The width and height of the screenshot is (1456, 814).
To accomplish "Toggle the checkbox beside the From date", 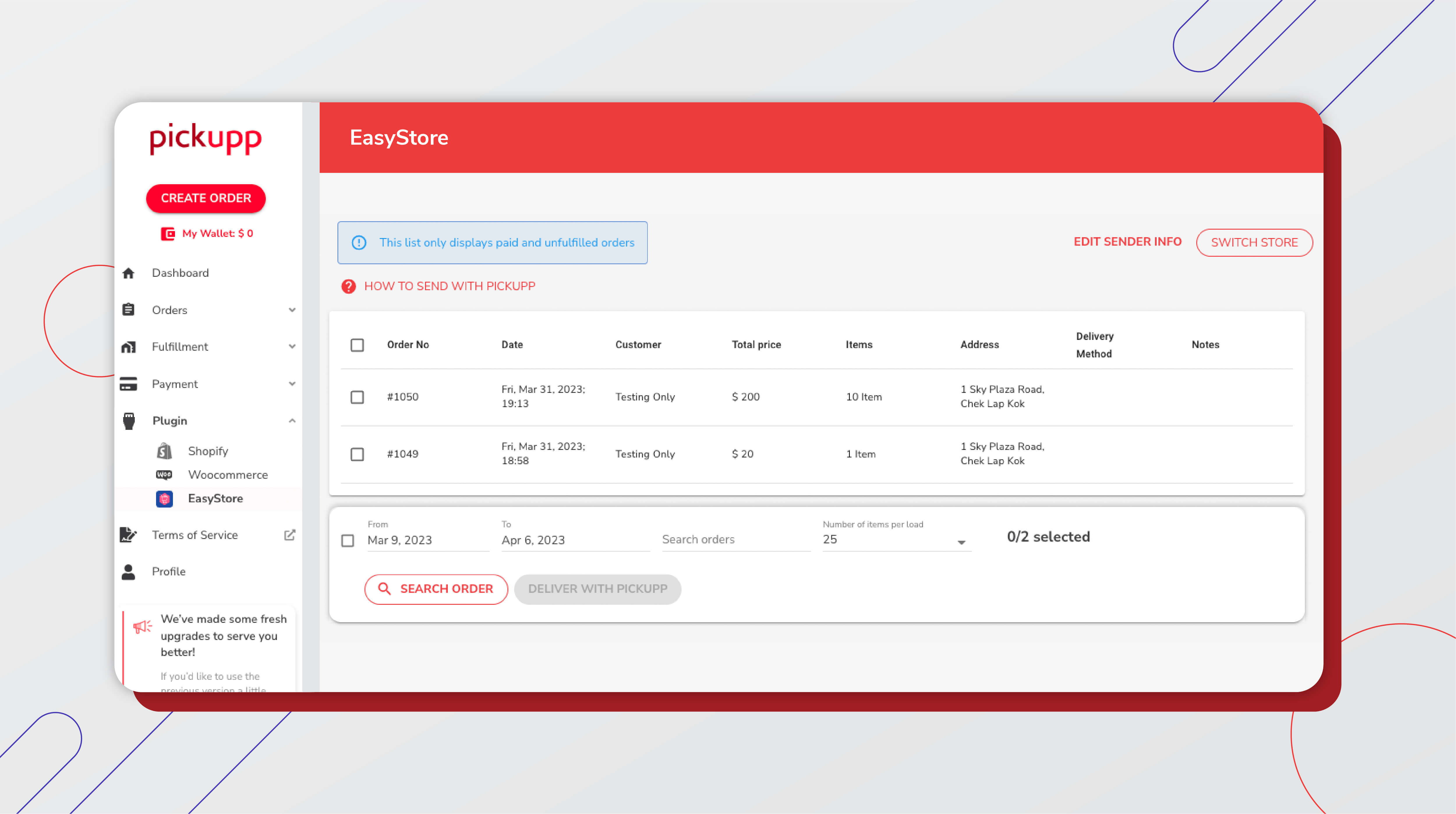I will tap(348, 541).
